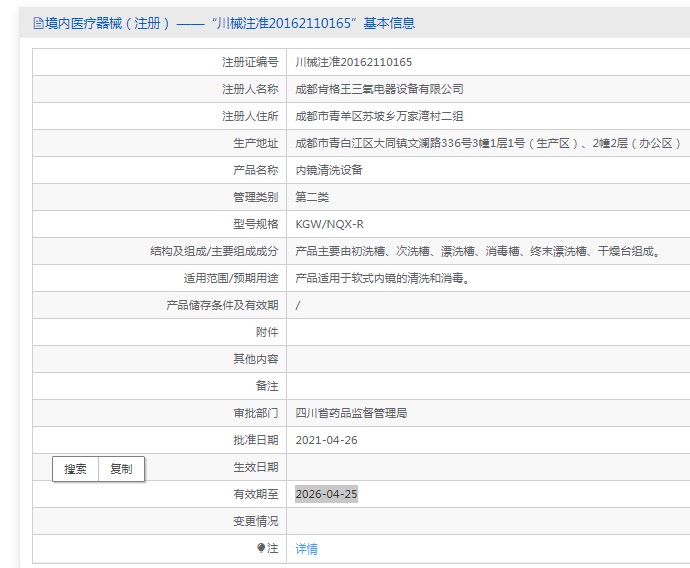Click the 变更情况 row label
Viewport: 690px width, 568px height.
point(256,521)
